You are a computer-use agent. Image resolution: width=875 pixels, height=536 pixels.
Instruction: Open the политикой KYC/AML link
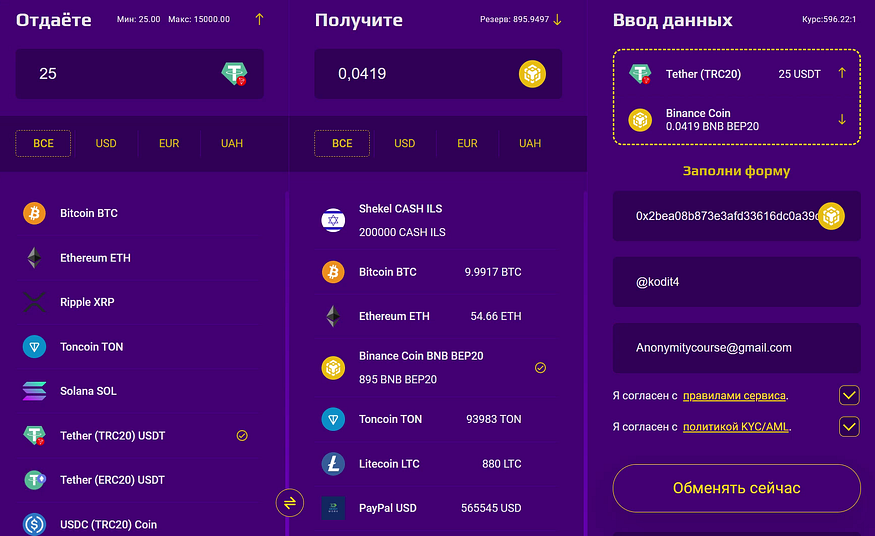[736, 427]
